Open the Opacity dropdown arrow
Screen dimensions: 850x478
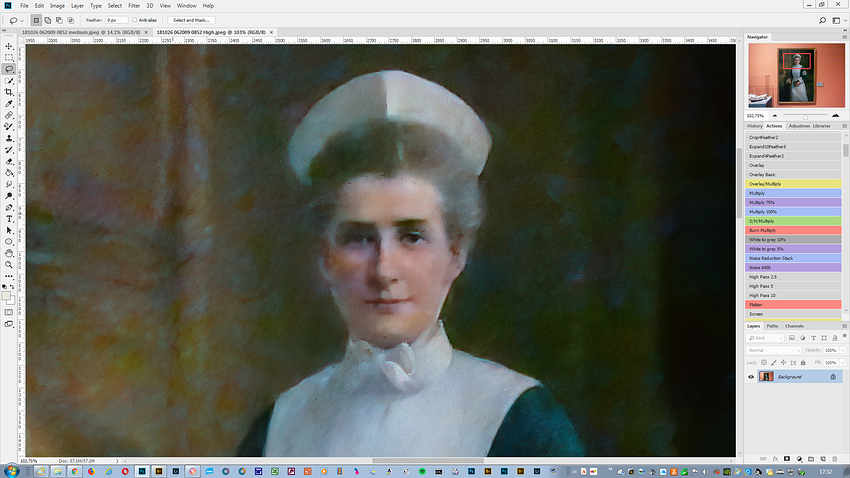(x=842, y=350)
